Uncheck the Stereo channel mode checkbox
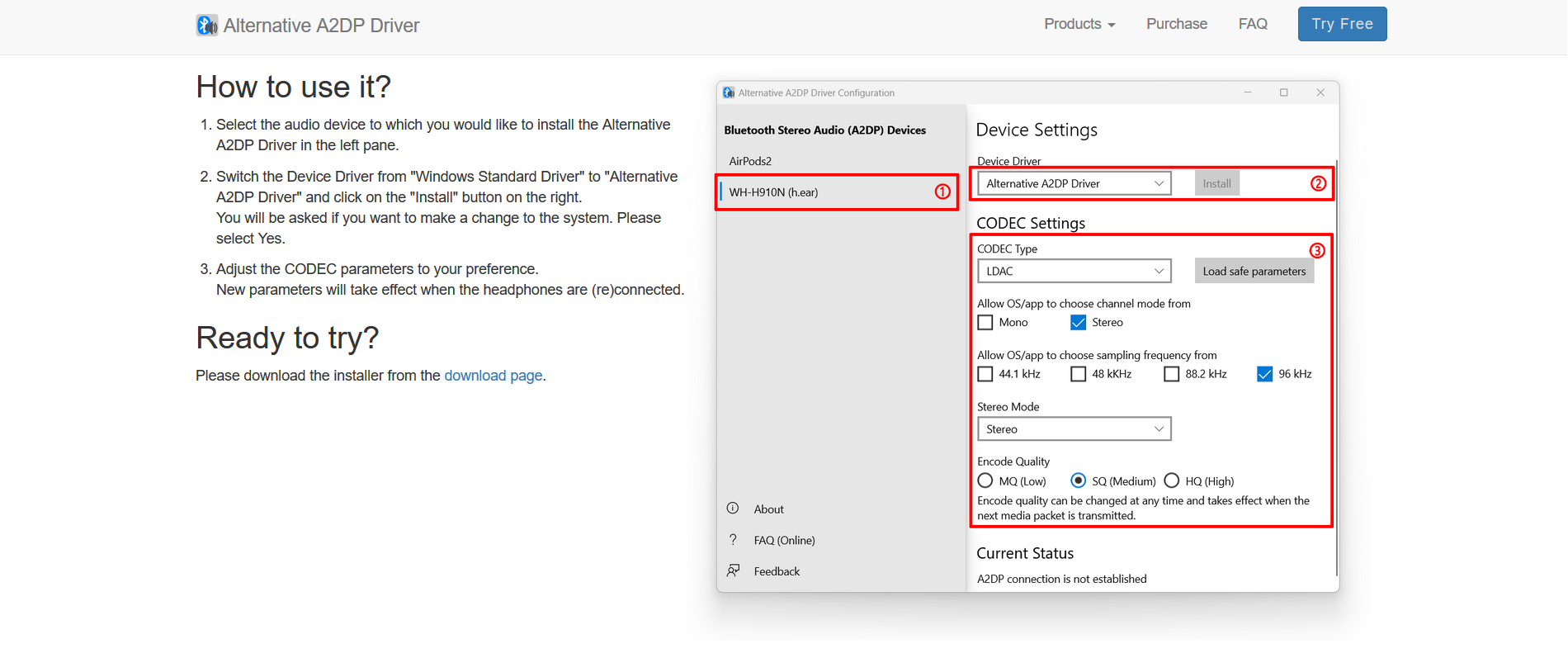1568x672 pixels. click(x=1079, y=323)
